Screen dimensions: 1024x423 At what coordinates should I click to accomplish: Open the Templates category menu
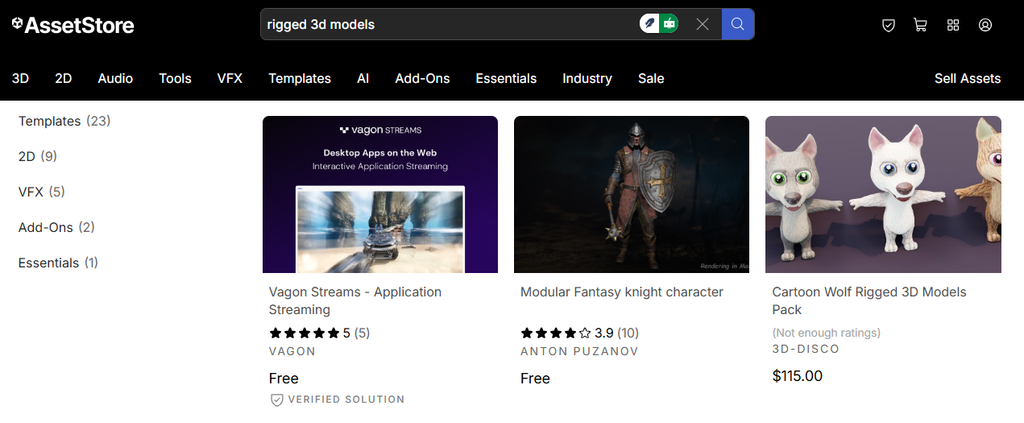pos(300,78)
